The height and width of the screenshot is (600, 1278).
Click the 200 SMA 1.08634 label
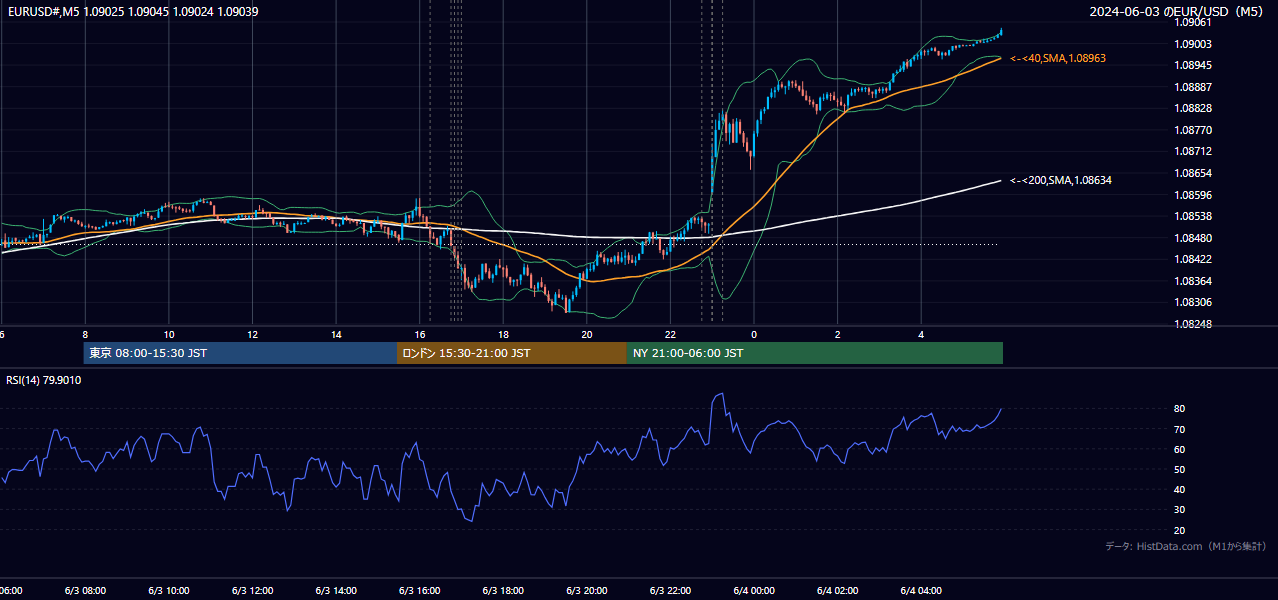tap(1061, 180)
